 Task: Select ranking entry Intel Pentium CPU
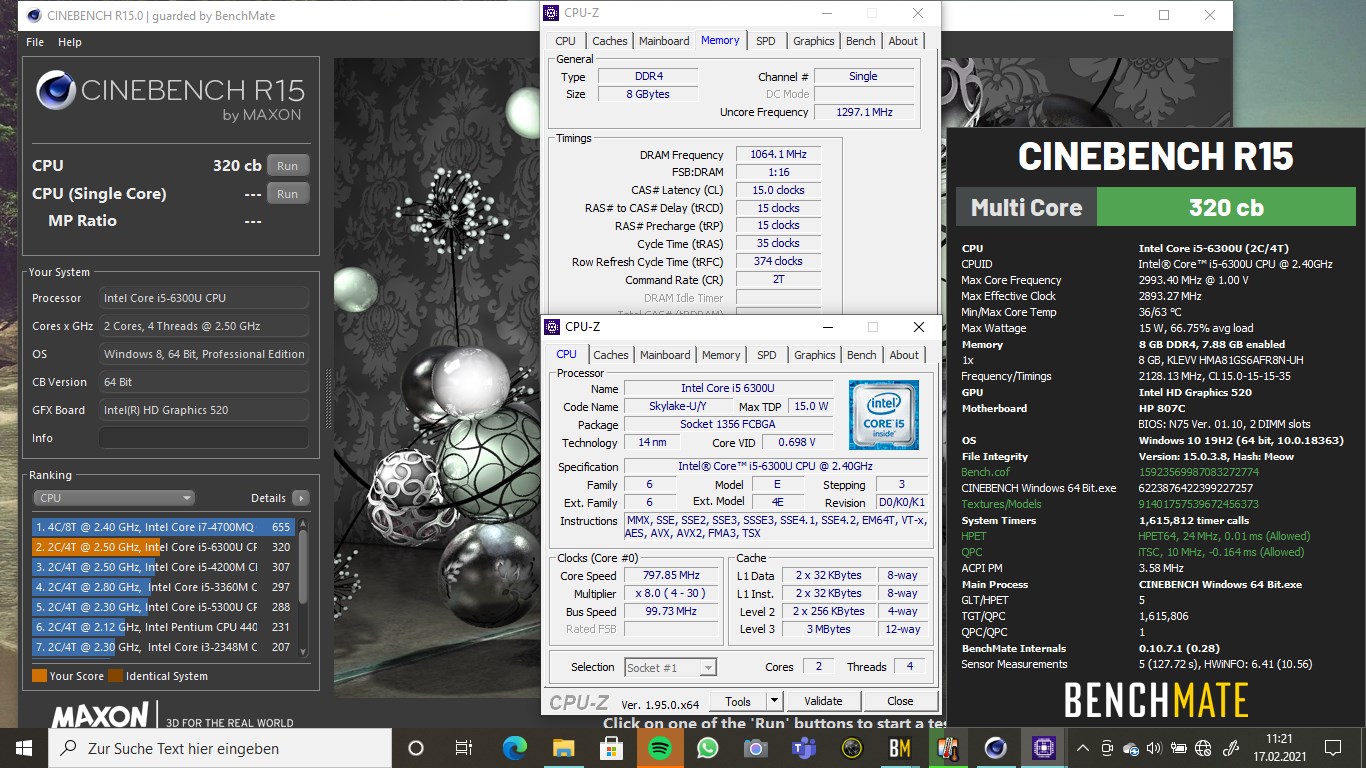pyautogui.click(x=162, y=627)
